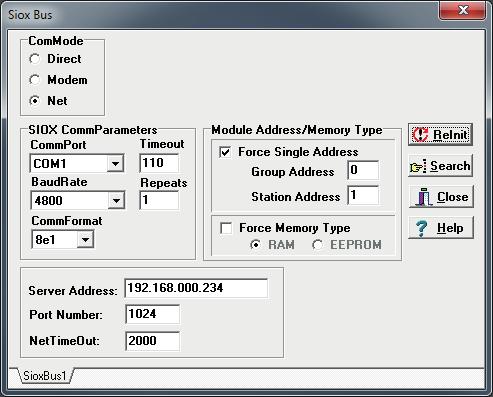This screenshot has width=493, height=397.
Task: Enable Force Memory Type checkbox
Action: 226,228
